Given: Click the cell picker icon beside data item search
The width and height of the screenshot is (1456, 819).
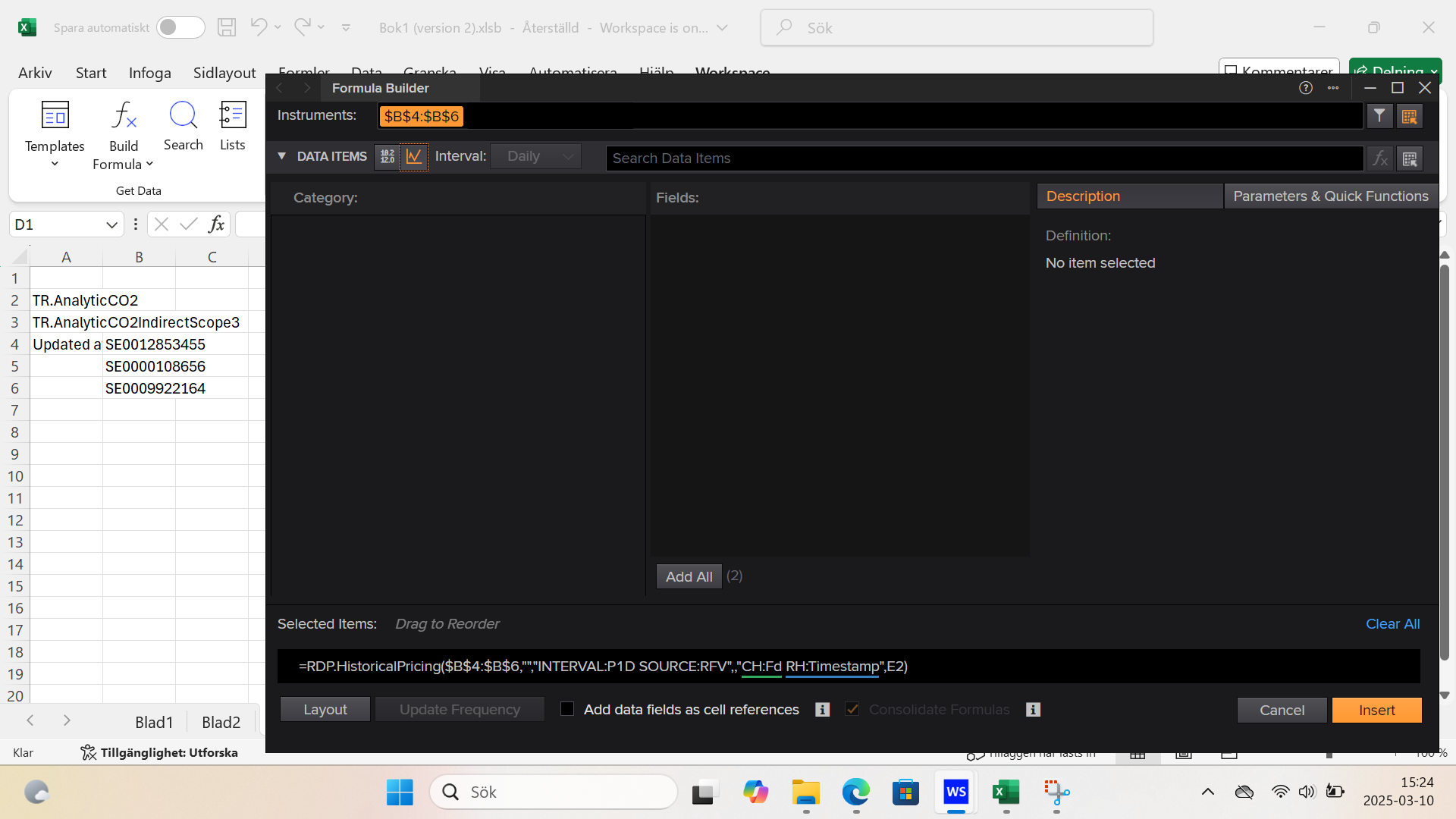Looking at the screenshot, I should coord(1410,158).
